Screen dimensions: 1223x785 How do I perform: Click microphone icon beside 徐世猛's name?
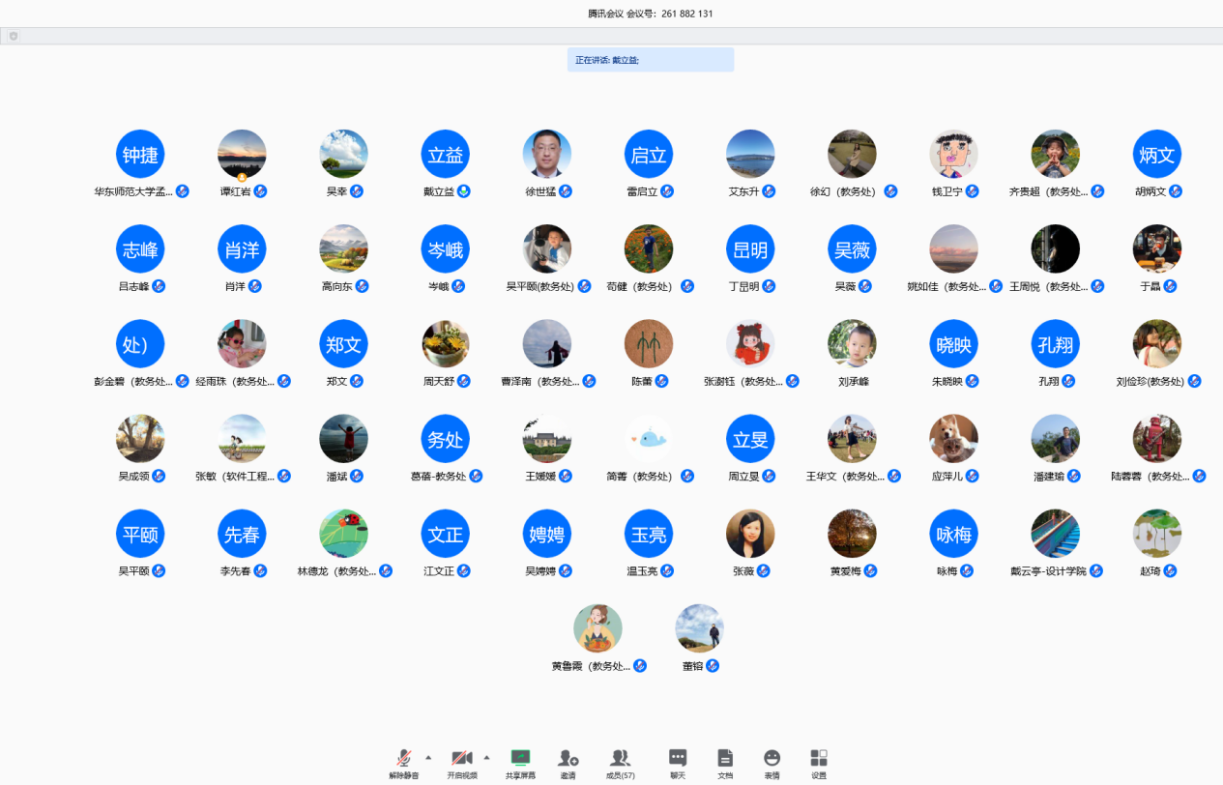click(x=566, y=191)
